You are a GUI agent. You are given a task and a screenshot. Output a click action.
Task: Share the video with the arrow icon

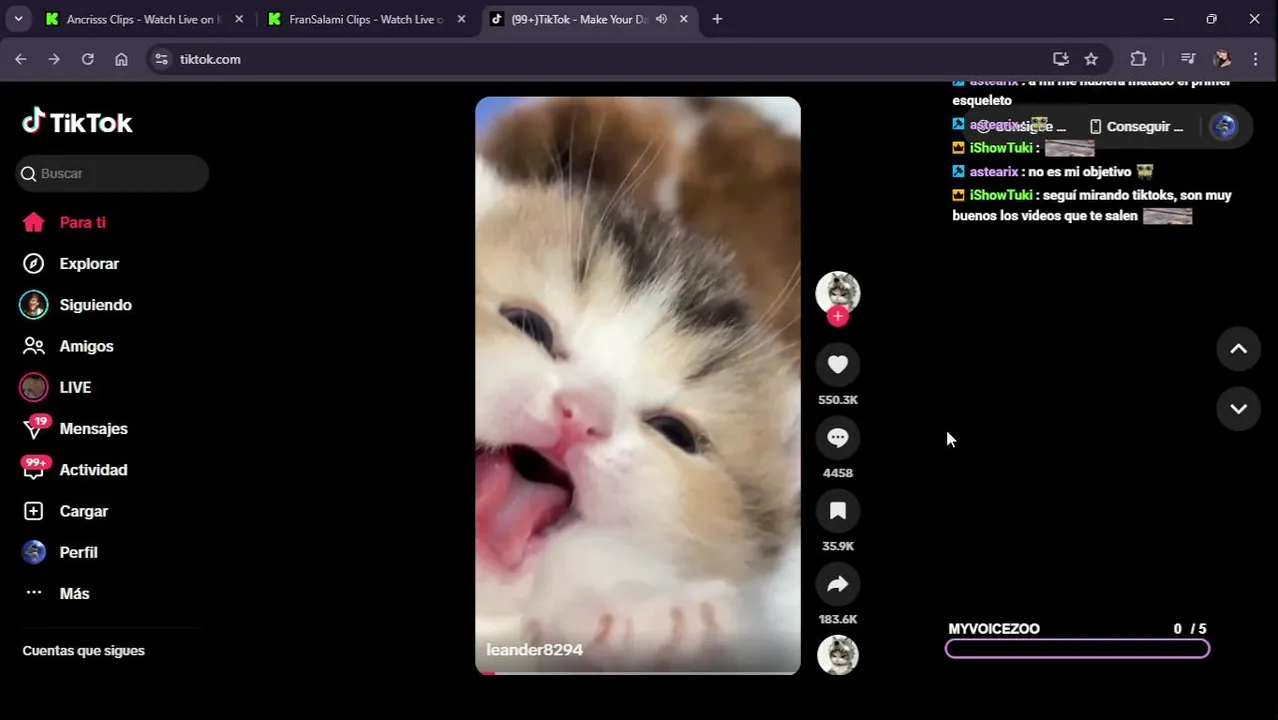(x=838, y=584)
